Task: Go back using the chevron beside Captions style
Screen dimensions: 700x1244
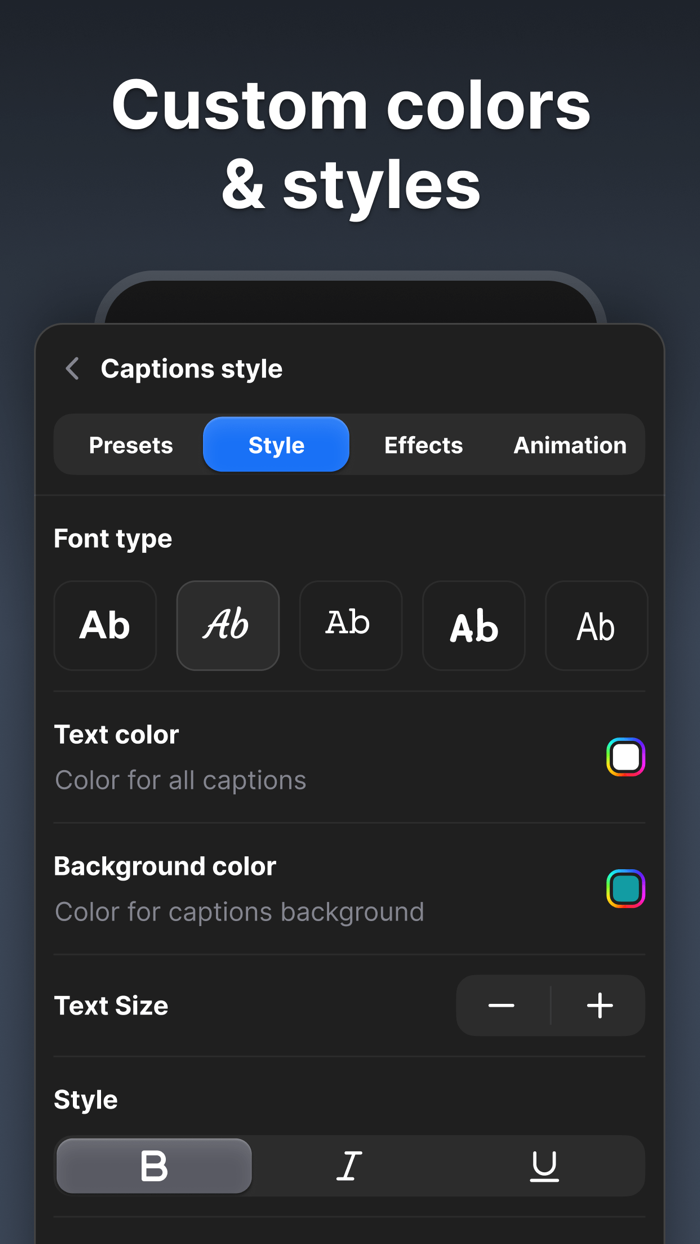Action: (72, 369)
